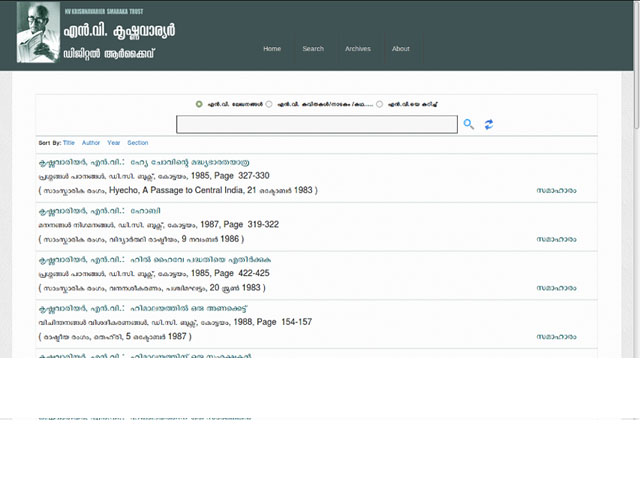Click the 'എൻ.വി. കൃഷ്ണവാര്യർ' site title heading
Image resolution: width=640 pixels, height=480 pixels.
coord(119,31)
